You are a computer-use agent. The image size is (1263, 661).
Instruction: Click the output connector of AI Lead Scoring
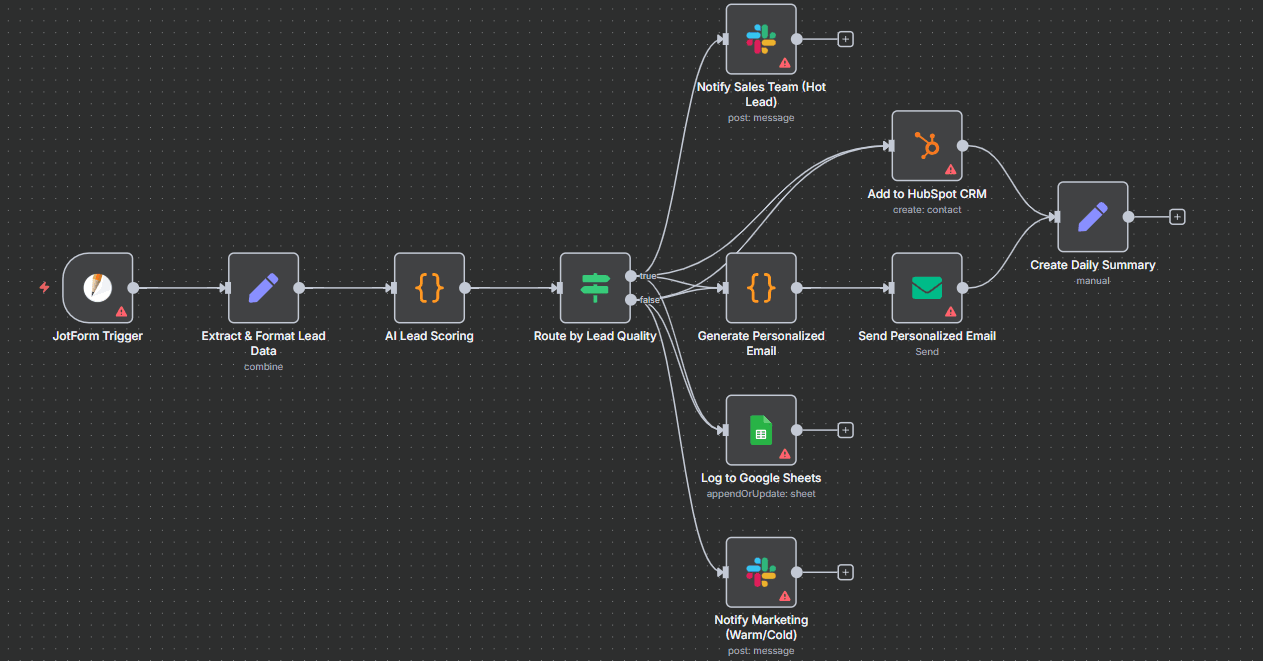[x=465, y=288]
